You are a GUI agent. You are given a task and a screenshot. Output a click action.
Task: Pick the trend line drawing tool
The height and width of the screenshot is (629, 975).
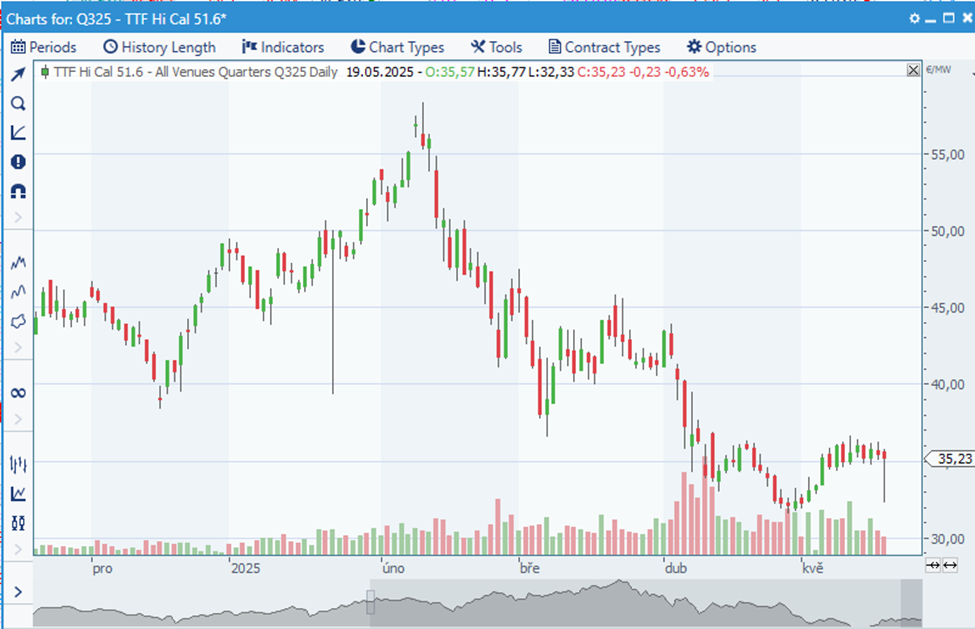coord(18,133)
